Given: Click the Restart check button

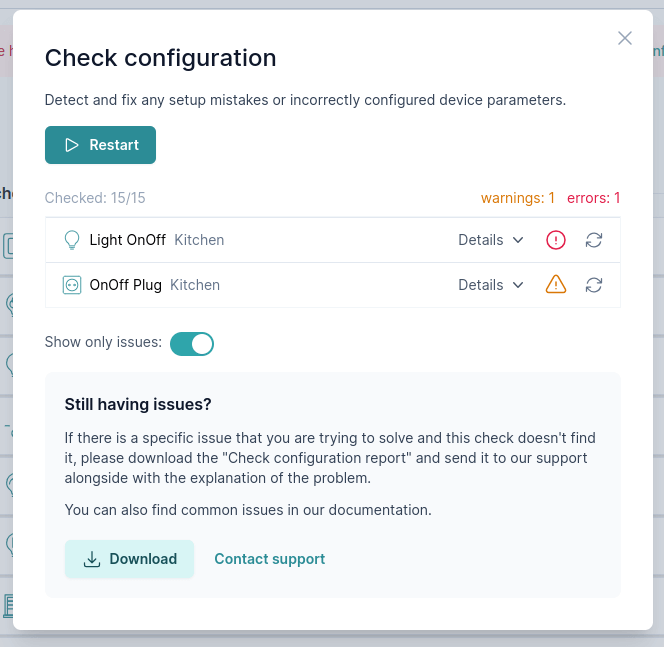Looking at the screenshot, I should pos(100,145).
